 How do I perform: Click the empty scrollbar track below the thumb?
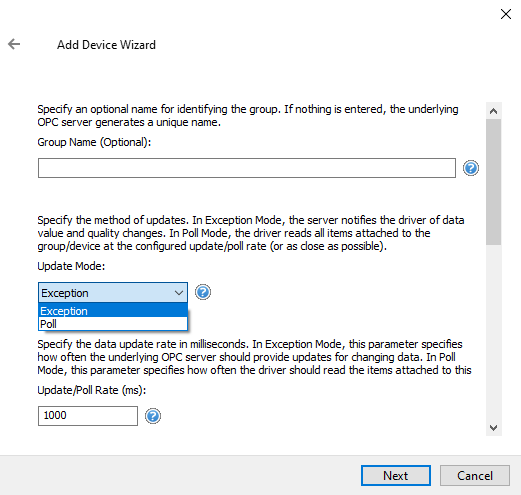494,332
